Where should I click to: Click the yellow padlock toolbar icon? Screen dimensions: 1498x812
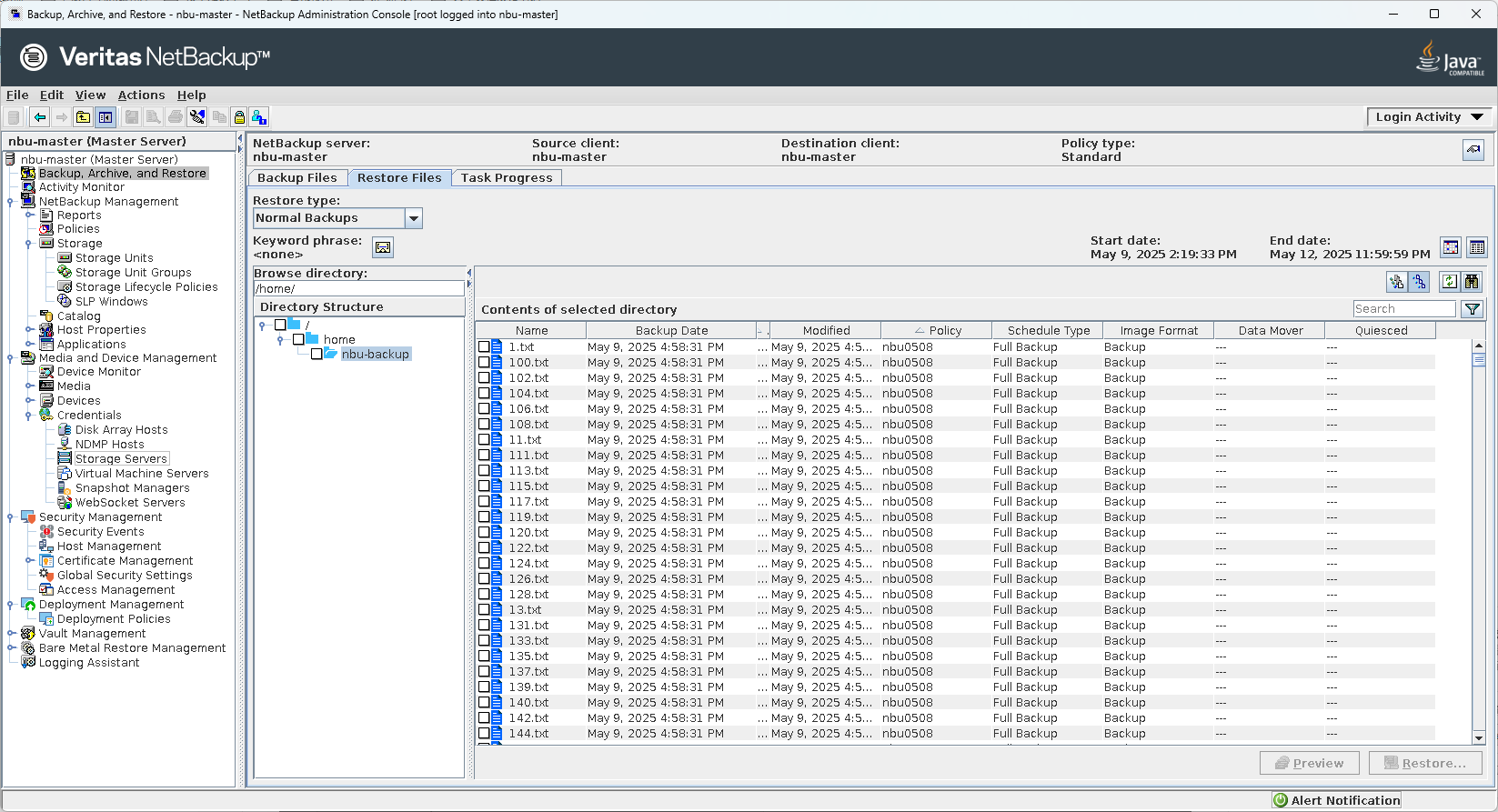[x=239, y=117]
